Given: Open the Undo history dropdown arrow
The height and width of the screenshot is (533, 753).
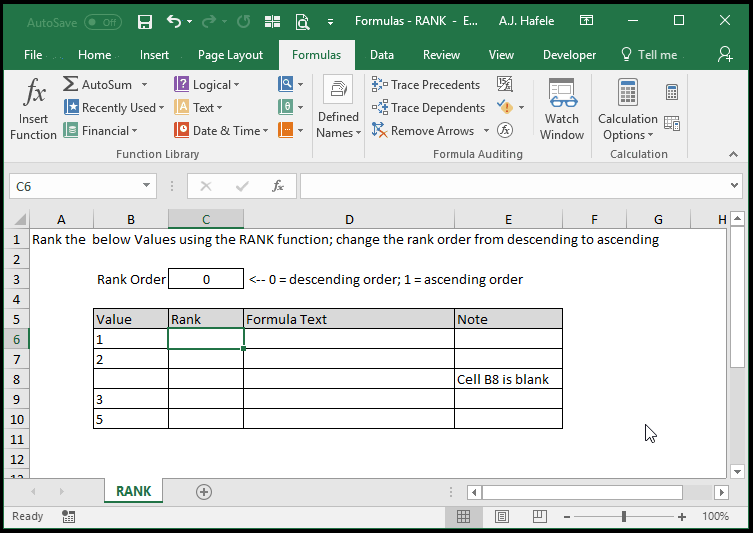Looking at the screenshot, I should coord(189,22).
